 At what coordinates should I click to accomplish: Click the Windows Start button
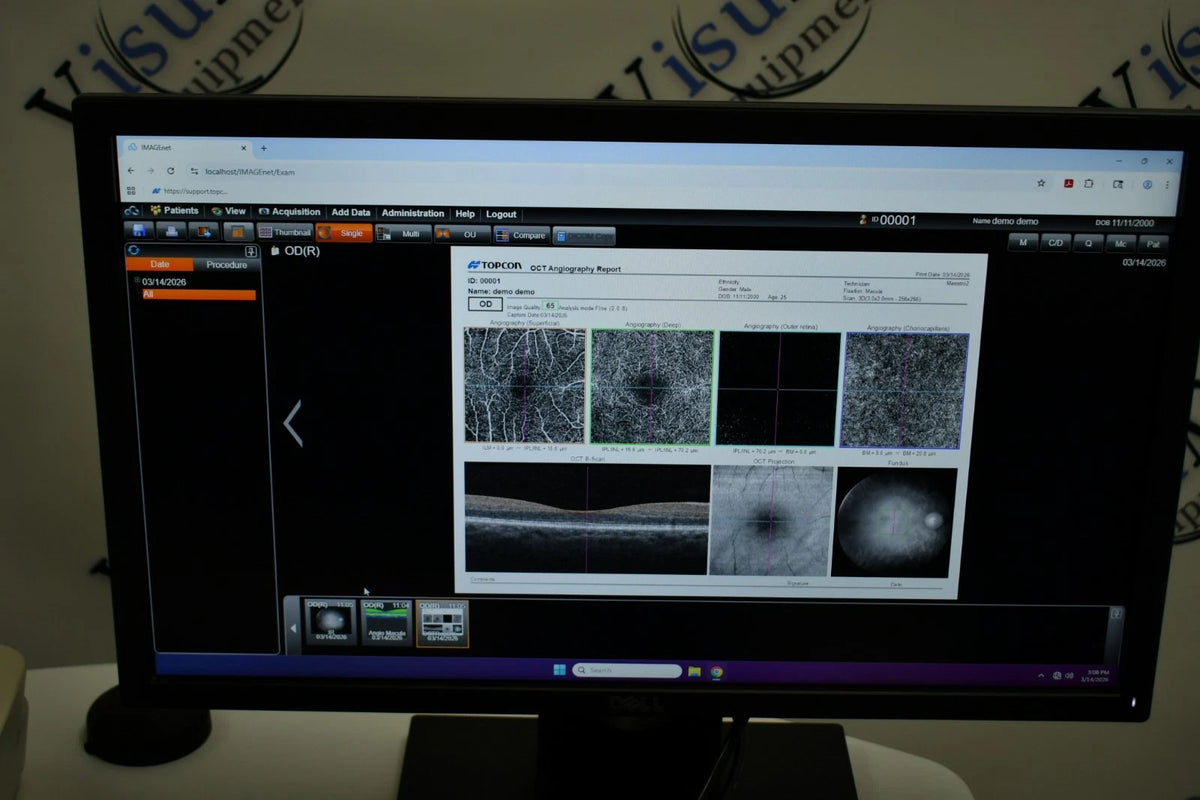[559, 670]
